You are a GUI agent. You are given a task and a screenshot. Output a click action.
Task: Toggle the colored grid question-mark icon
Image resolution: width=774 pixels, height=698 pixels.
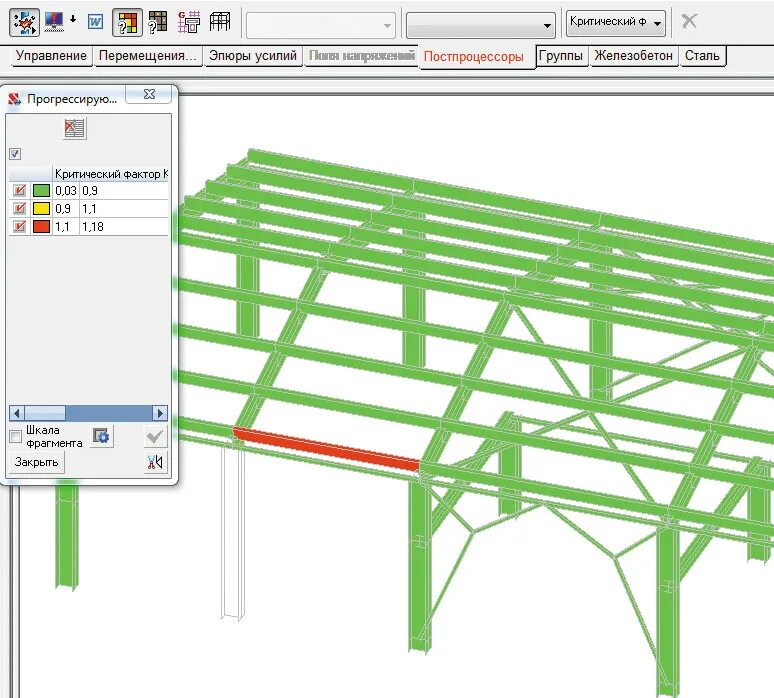pos(127,23)
